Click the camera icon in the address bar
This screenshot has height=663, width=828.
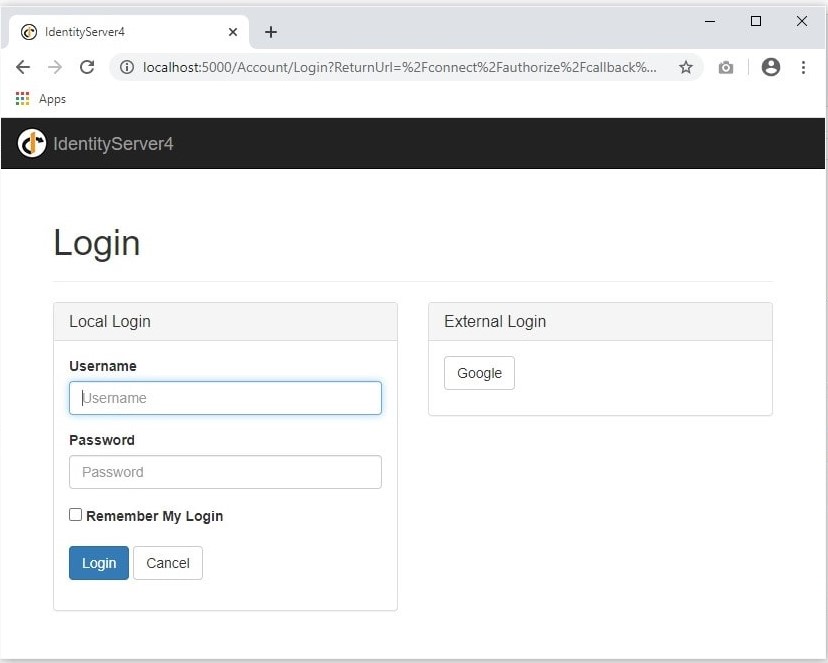tap(726, 67)
